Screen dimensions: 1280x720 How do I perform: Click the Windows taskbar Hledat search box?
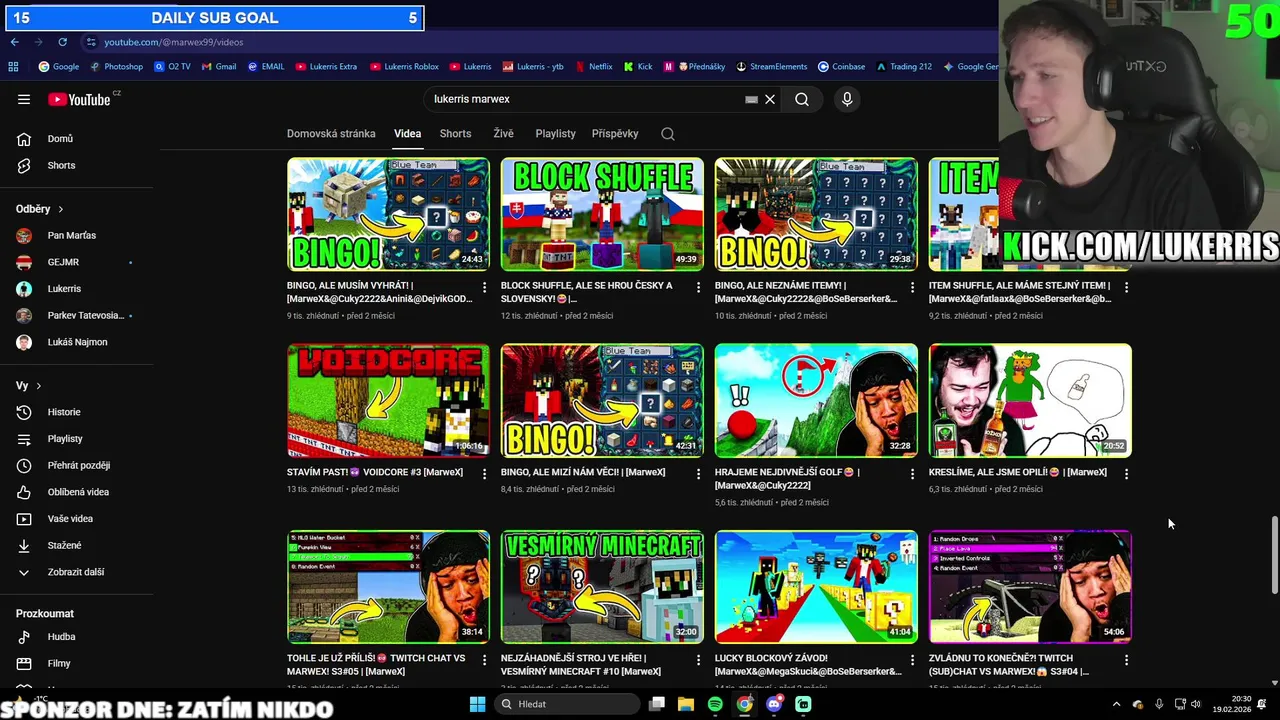[x=567, y=704]
